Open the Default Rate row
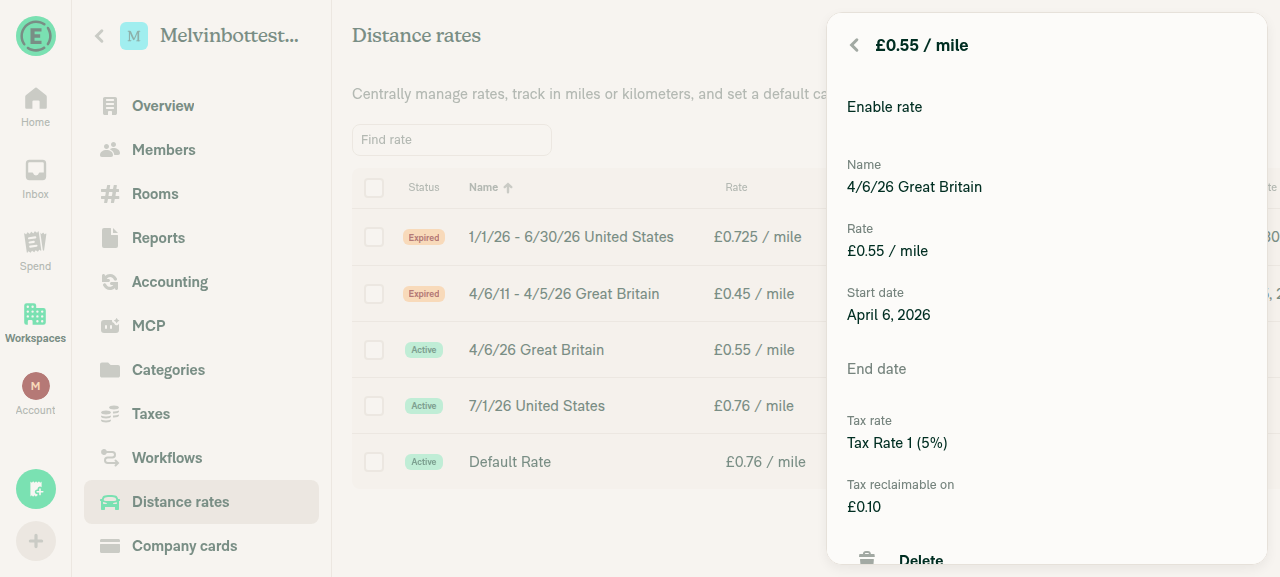Viewport: 1280px width, 577px height. click(x=590, y=462)
